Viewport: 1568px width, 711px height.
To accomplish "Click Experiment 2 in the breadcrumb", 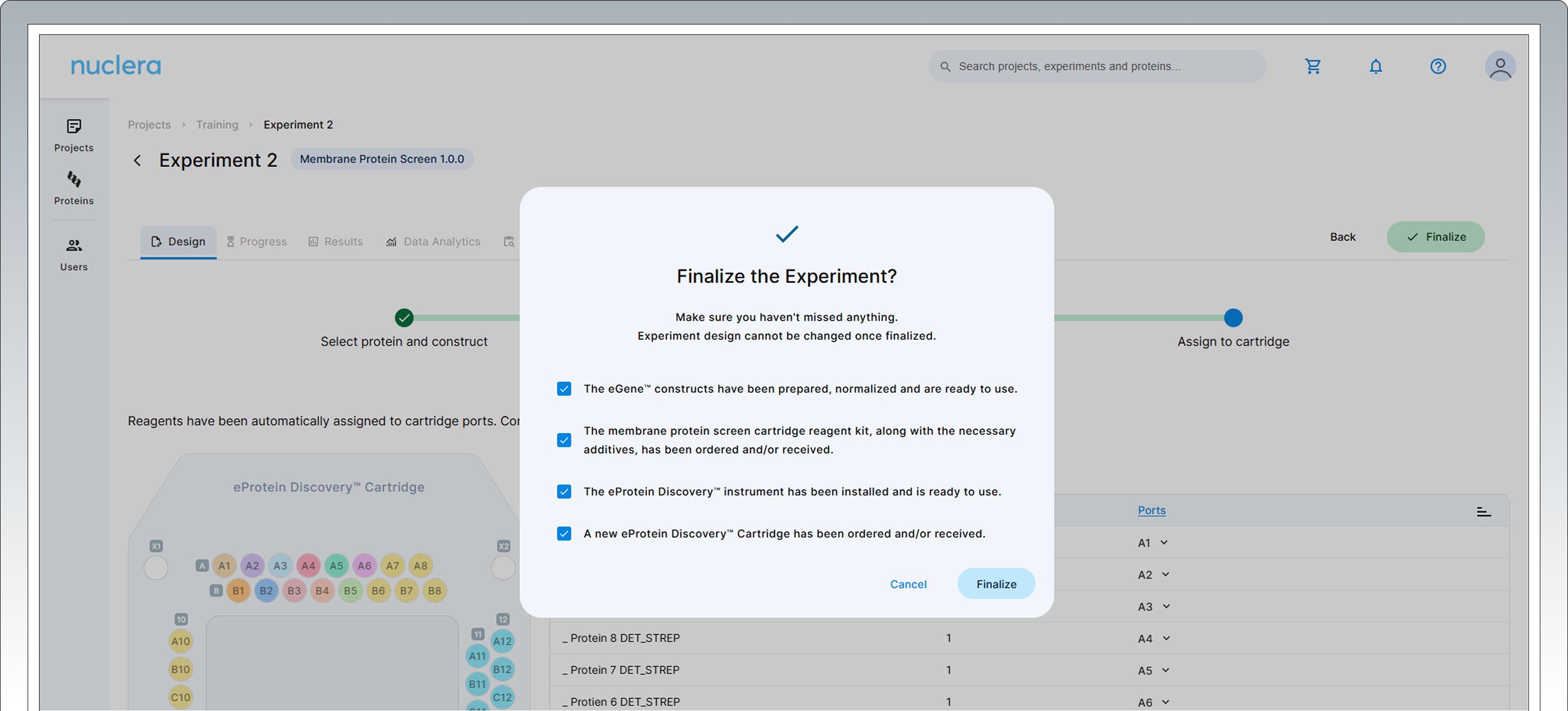I will point(298,125).
